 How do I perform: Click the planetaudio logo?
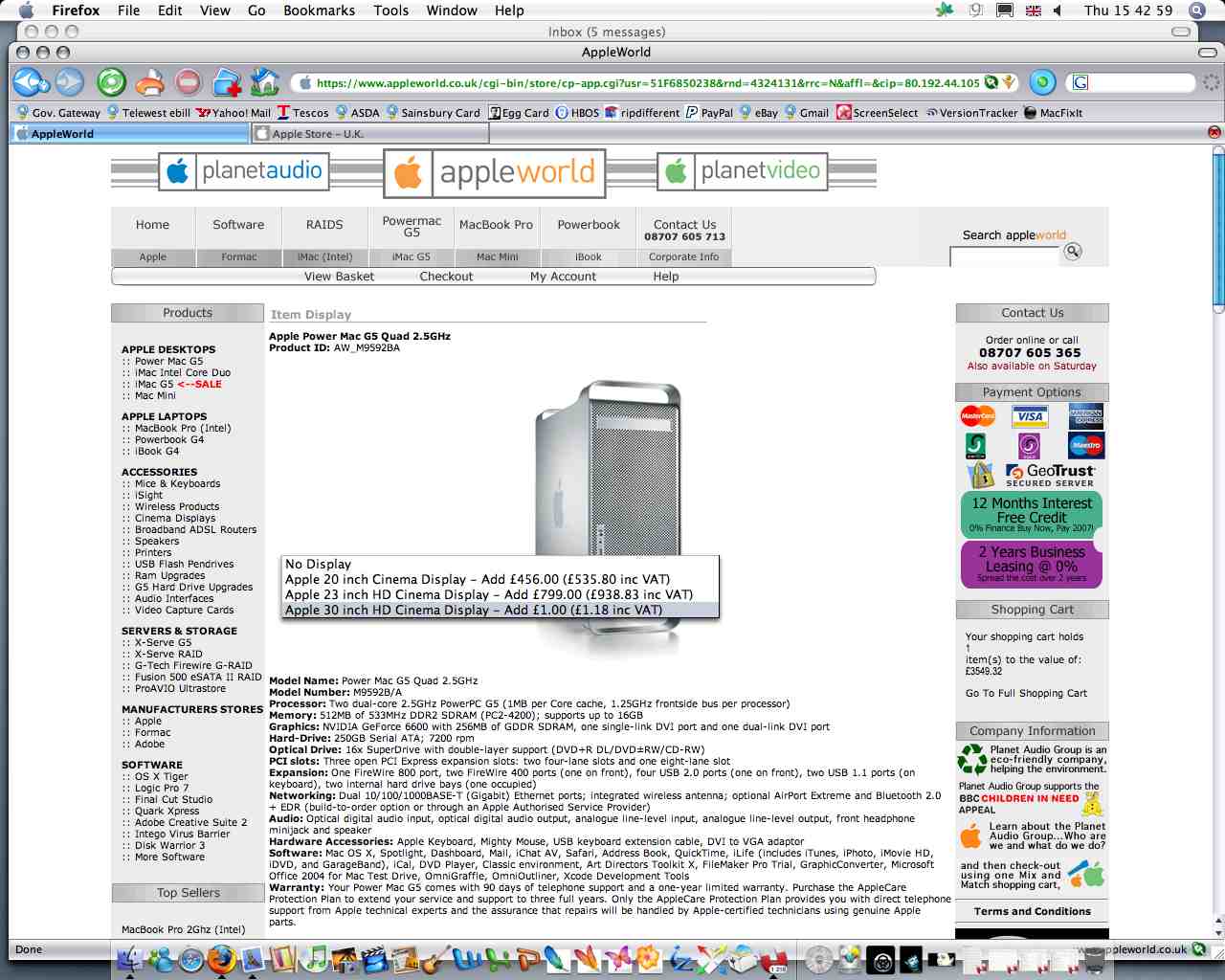pyautogui.click(x=244, y=172)
